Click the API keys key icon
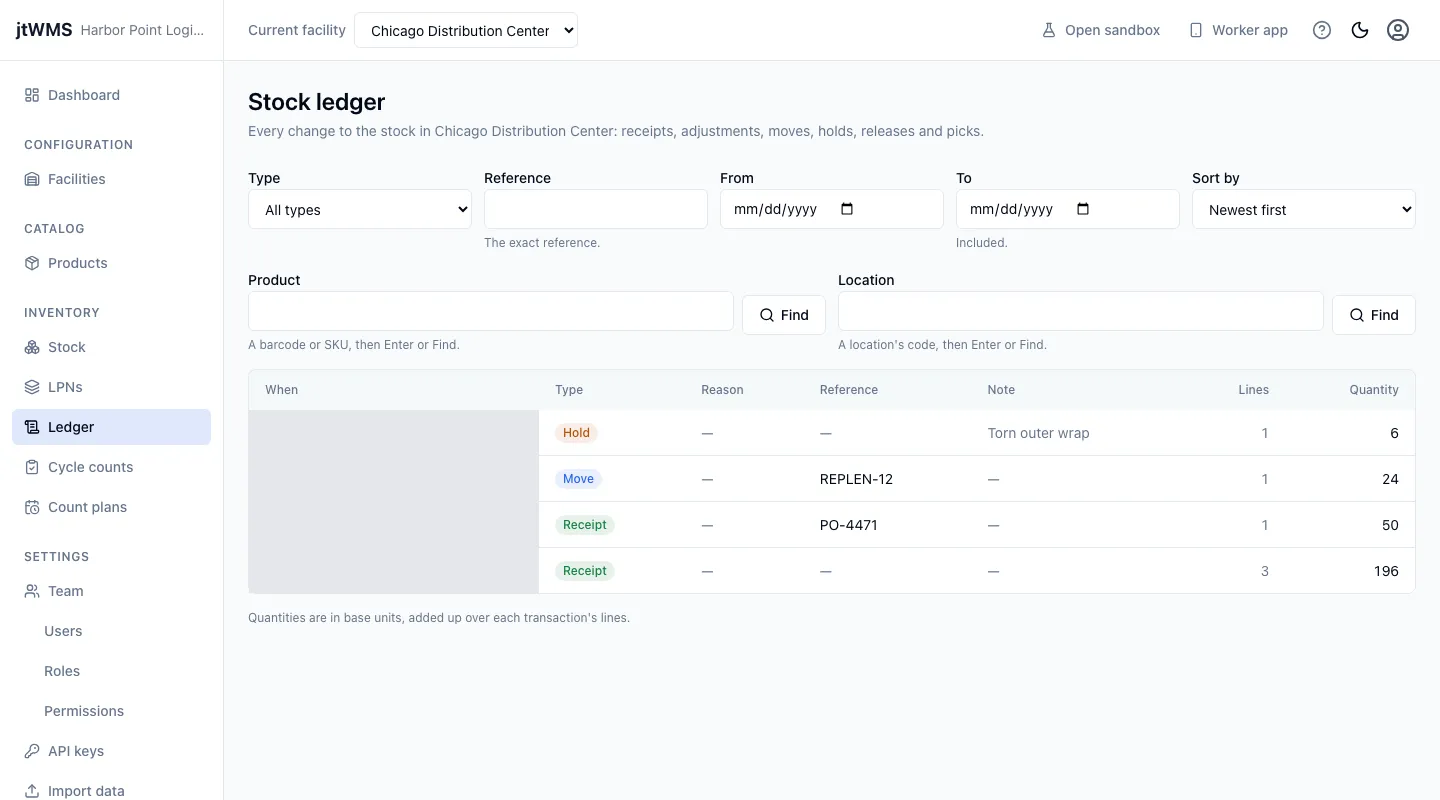The height and width of the screenshot is (800, 1440). click(32, 751)
